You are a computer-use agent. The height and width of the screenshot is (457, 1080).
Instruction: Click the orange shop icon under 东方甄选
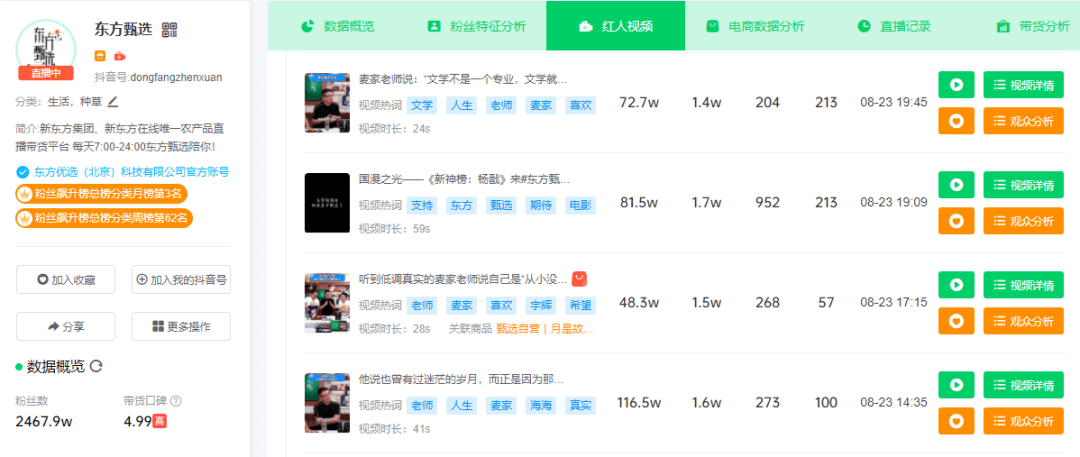point(101,56)
